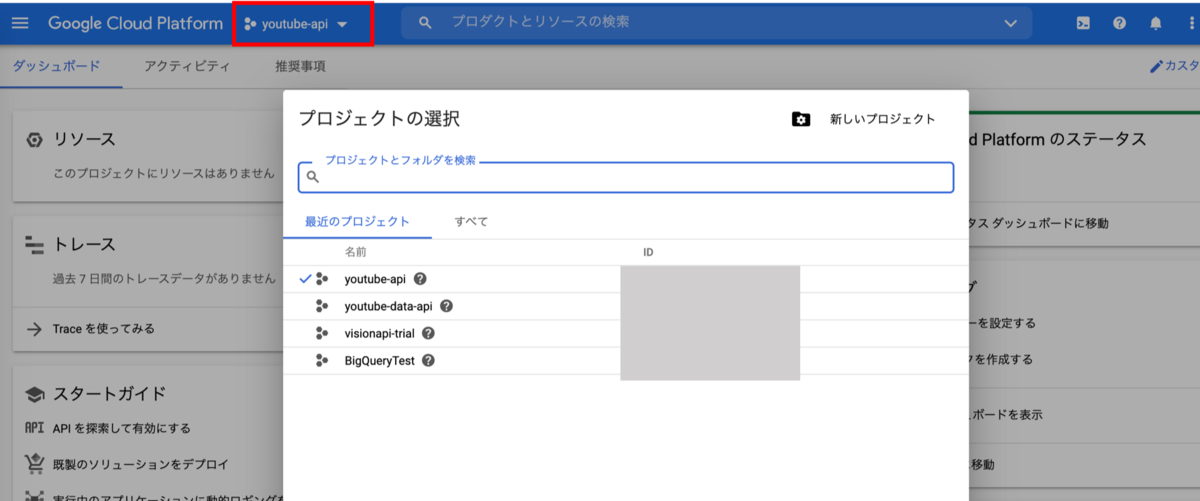Select the すべて tab in the dialog
The height and width of the screenshot is (501, 1200).
(471, 222)
